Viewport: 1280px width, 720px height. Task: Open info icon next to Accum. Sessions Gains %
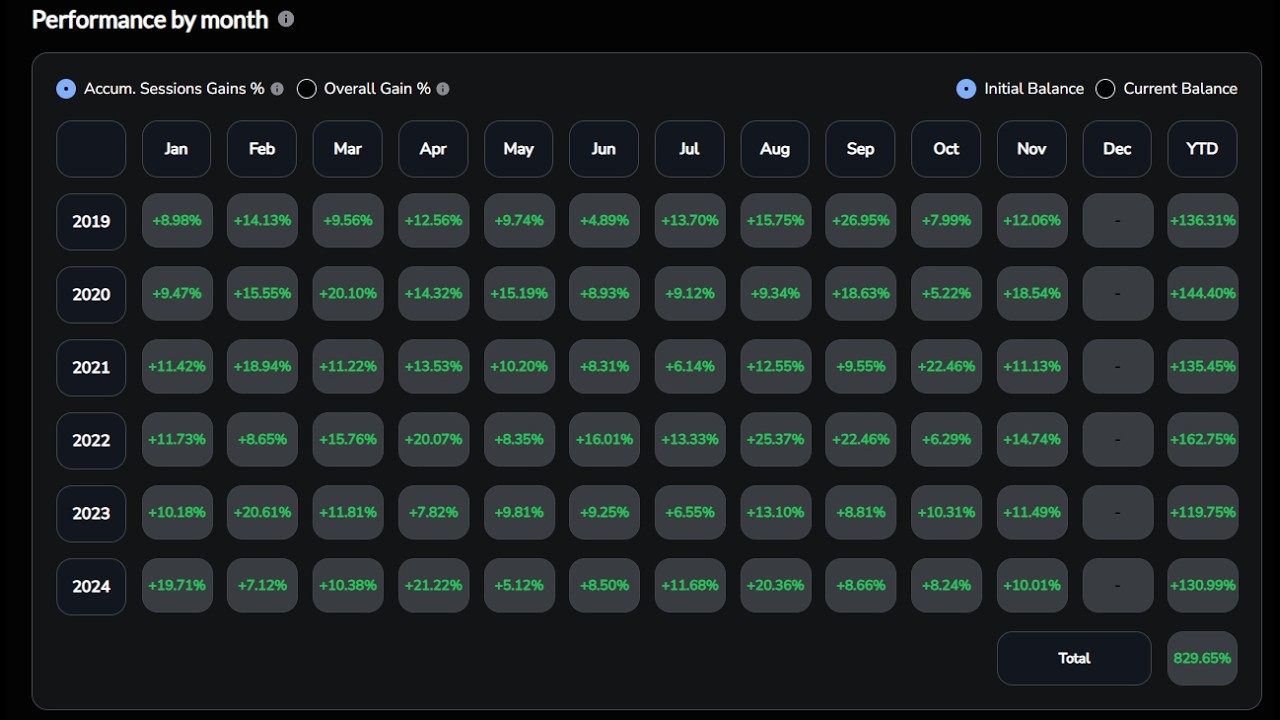(x=277, y=89)
